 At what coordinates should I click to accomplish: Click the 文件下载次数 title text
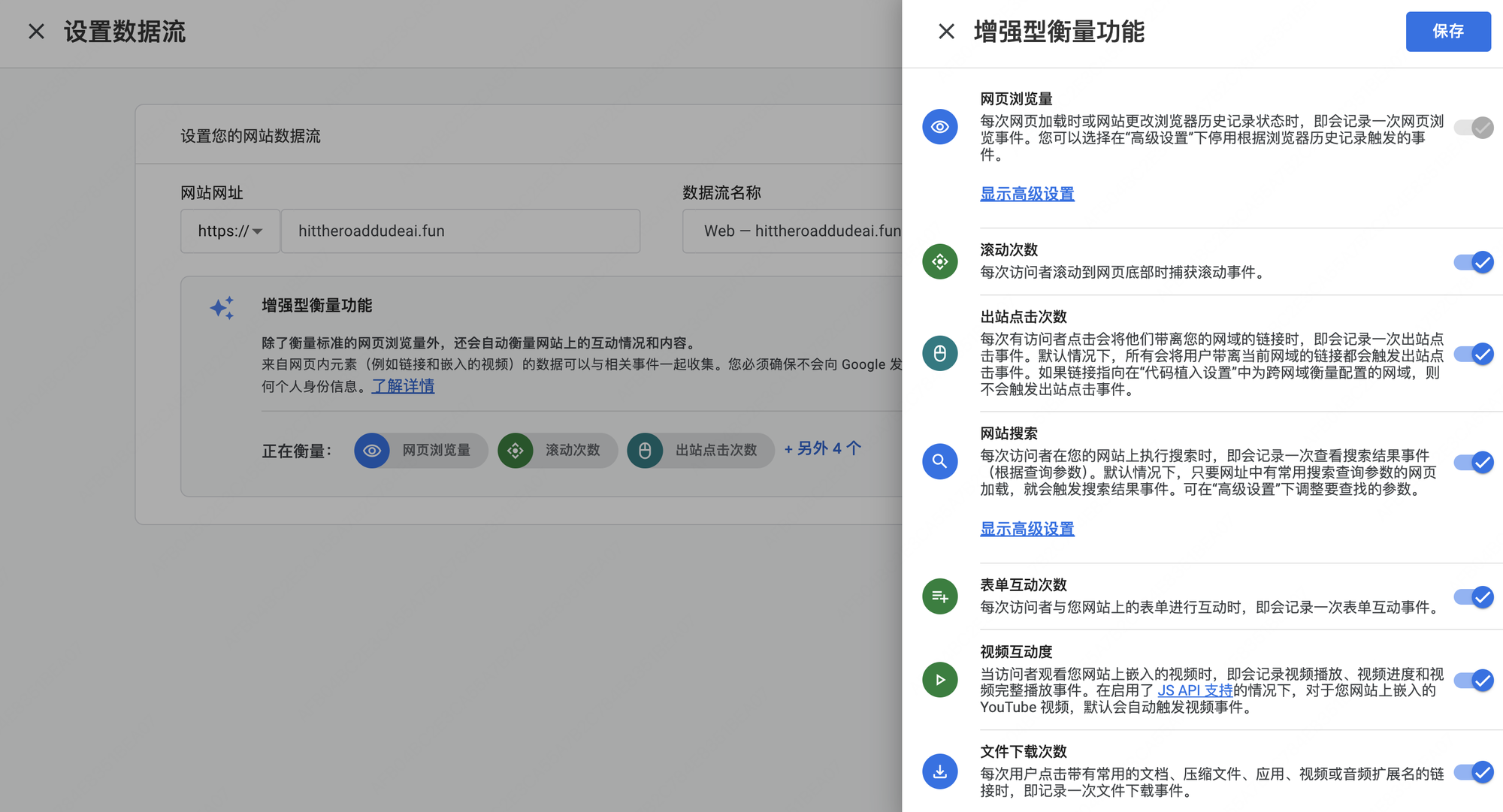(1024, 752)
